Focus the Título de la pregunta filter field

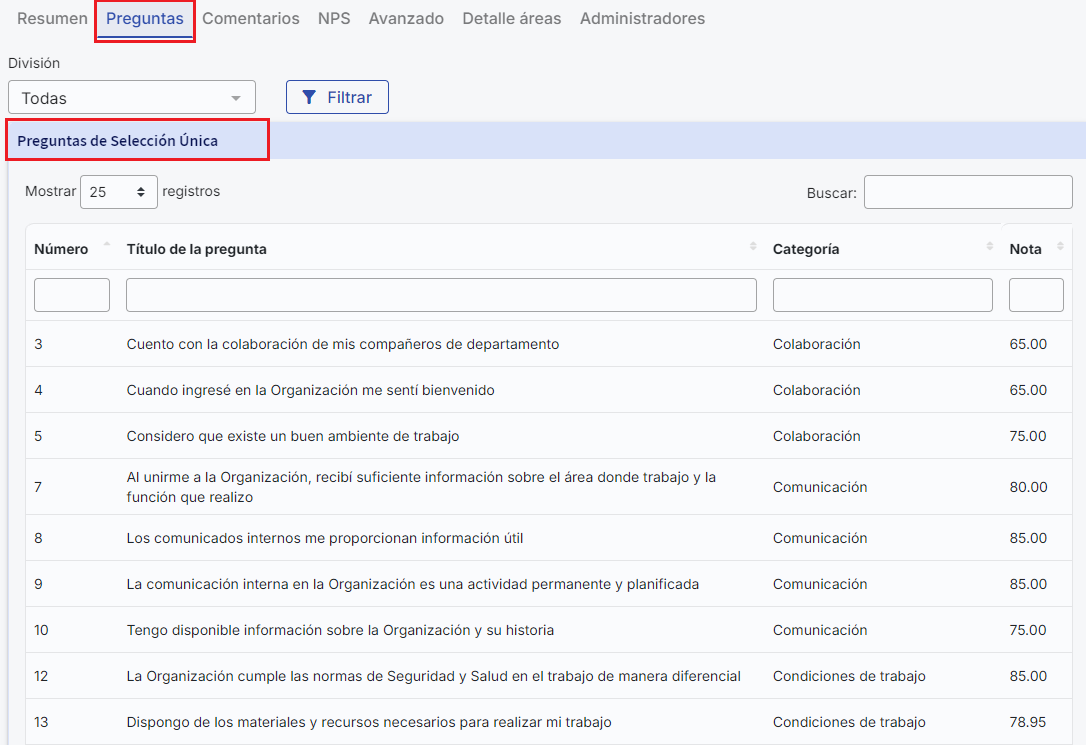tap(441, 295)
